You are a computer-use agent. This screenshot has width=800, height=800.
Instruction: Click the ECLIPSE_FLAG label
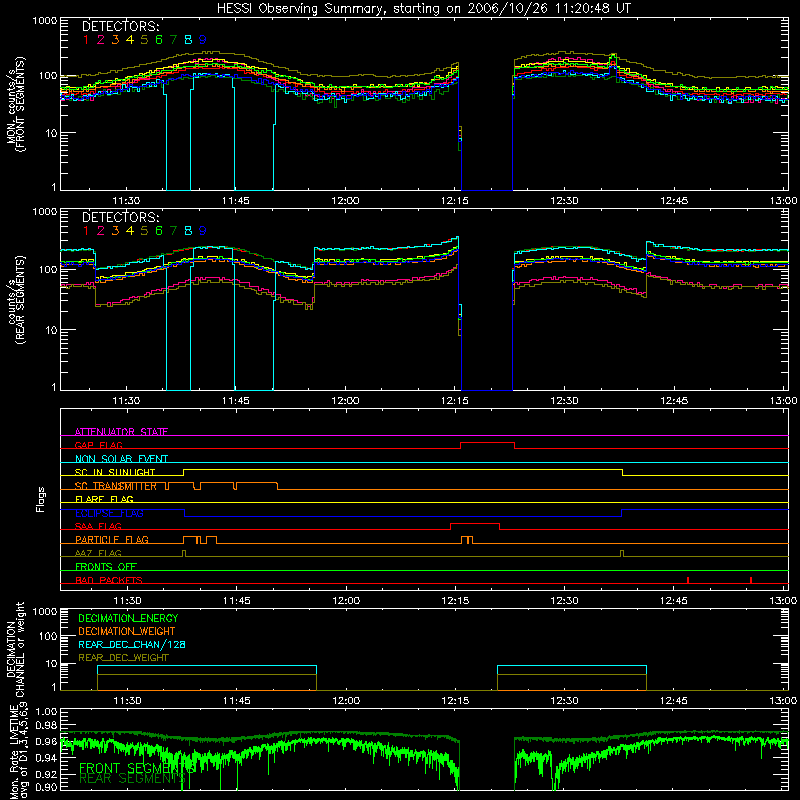click(109, 513)
